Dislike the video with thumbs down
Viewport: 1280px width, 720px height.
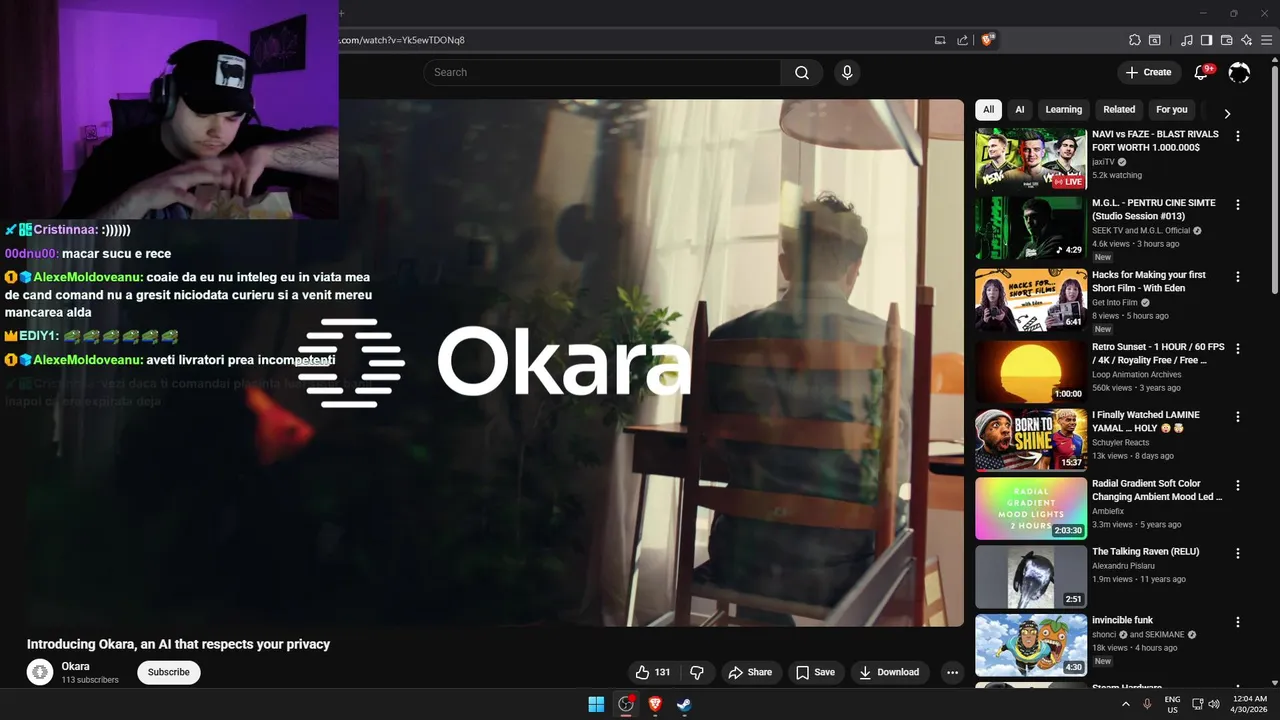click(x=698, y=672)
